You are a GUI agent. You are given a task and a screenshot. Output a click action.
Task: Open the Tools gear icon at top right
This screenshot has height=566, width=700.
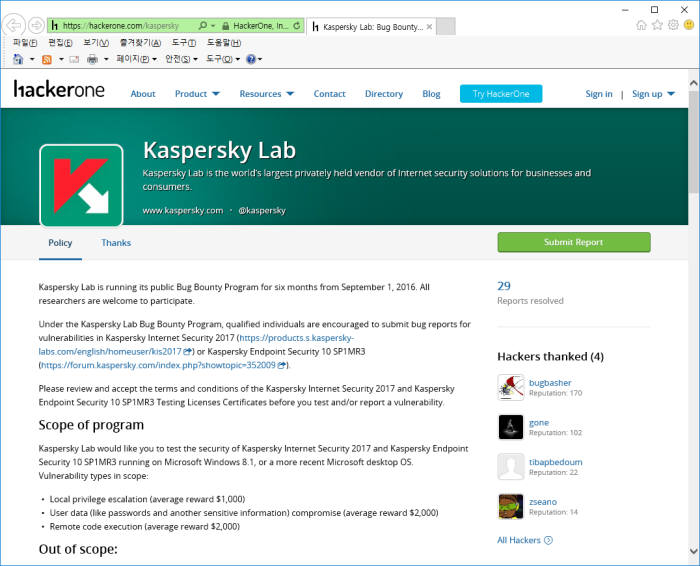[x=673, y=25]
